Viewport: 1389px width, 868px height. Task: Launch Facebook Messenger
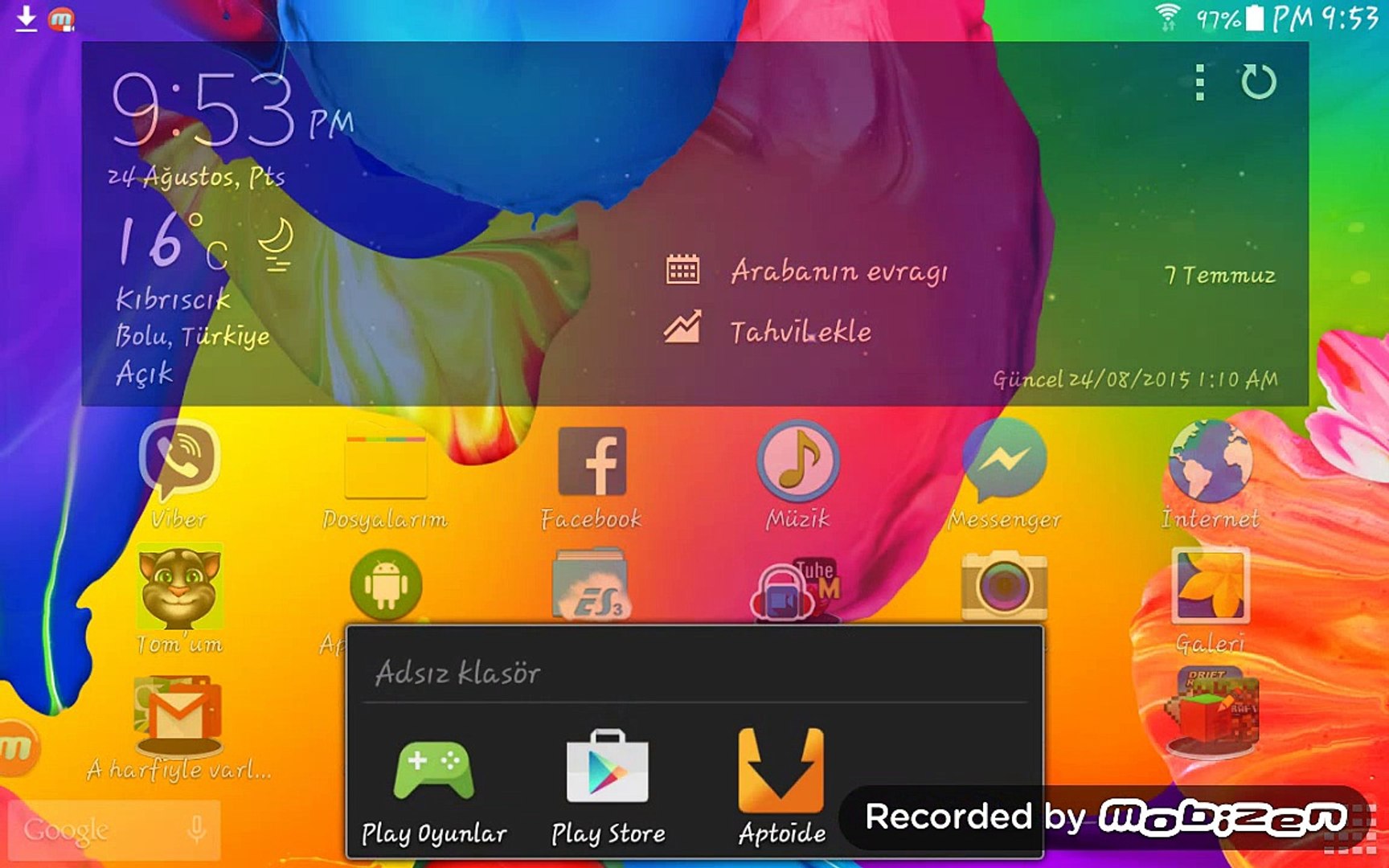[1005, 461]
